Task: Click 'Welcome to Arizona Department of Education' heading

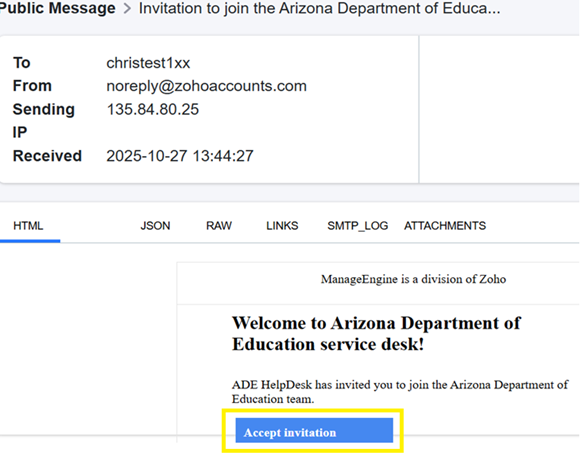Action: pyautogui.click(x=376, y=333)
